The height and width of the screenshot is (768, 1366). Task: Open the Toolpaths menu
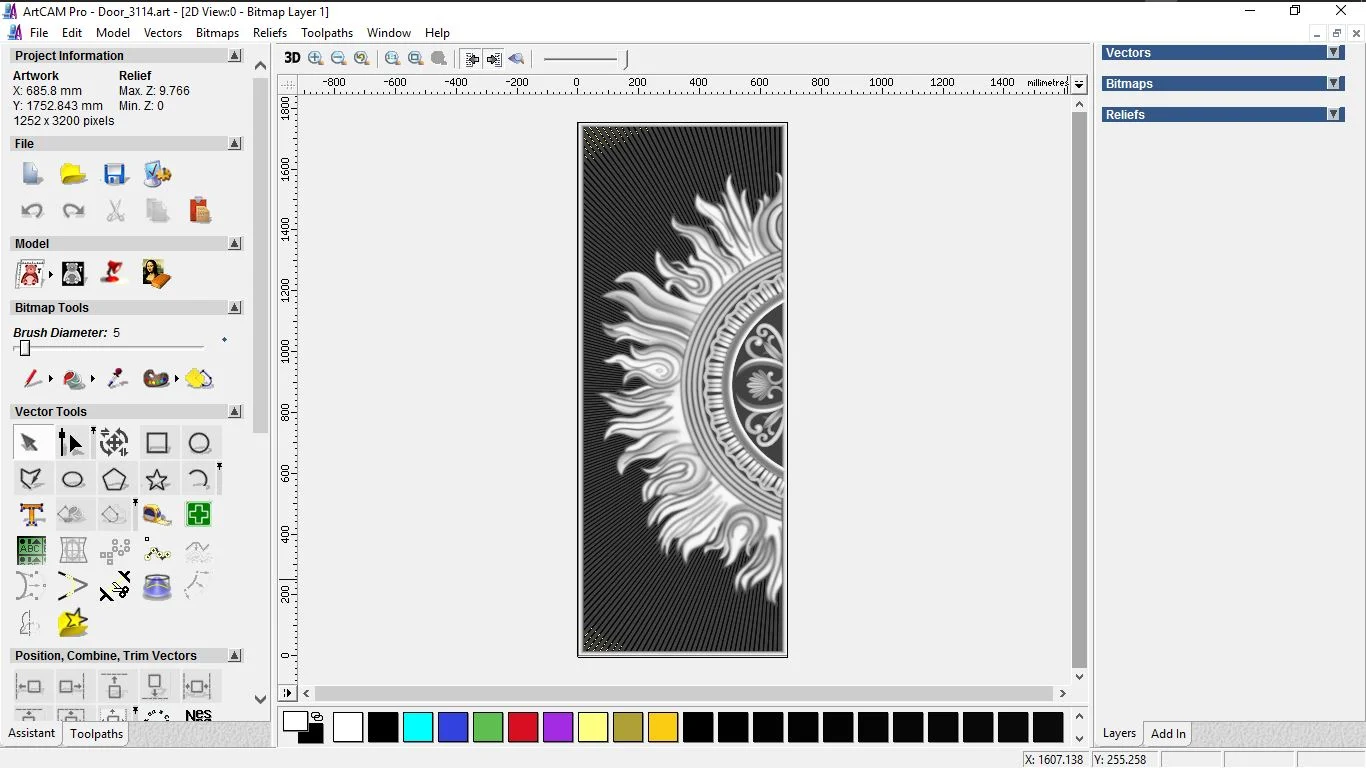click(327, 33)
